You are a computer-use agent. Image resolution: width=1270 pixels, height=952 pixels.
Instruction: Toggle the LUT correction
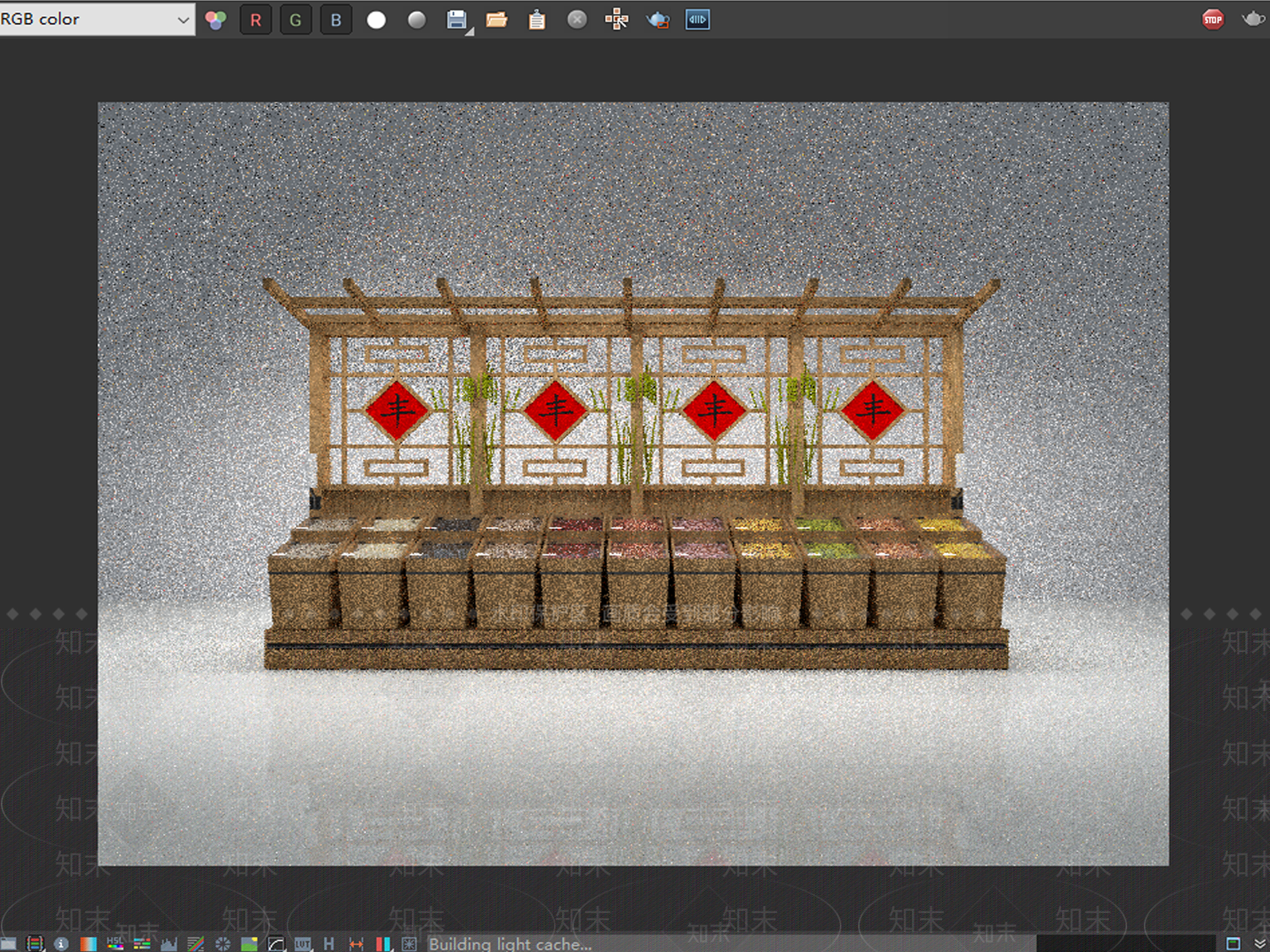[303, 943]
